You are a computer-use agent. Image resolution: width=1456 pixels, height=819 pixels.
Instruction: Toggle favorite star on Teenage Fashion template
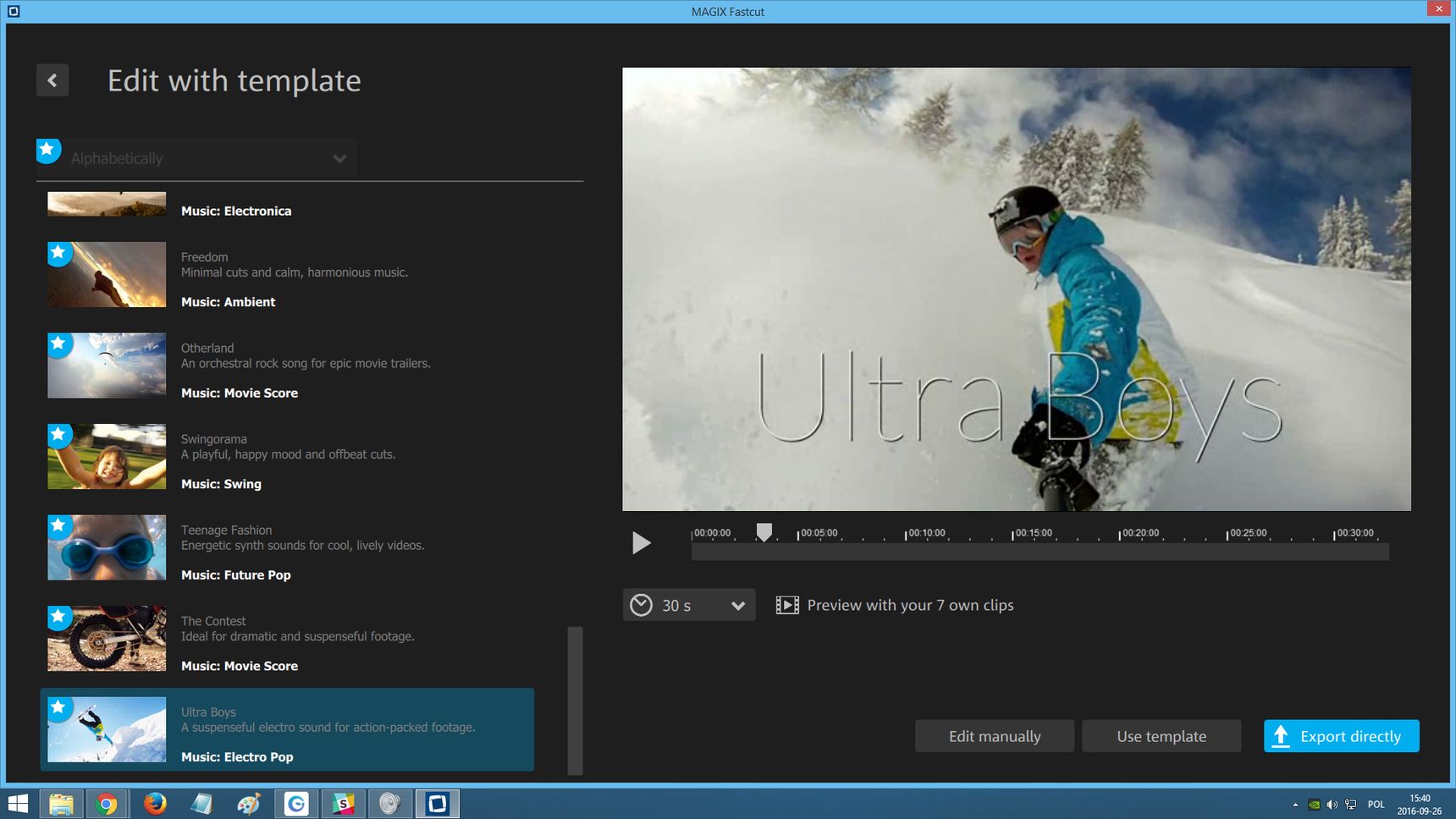58,525
